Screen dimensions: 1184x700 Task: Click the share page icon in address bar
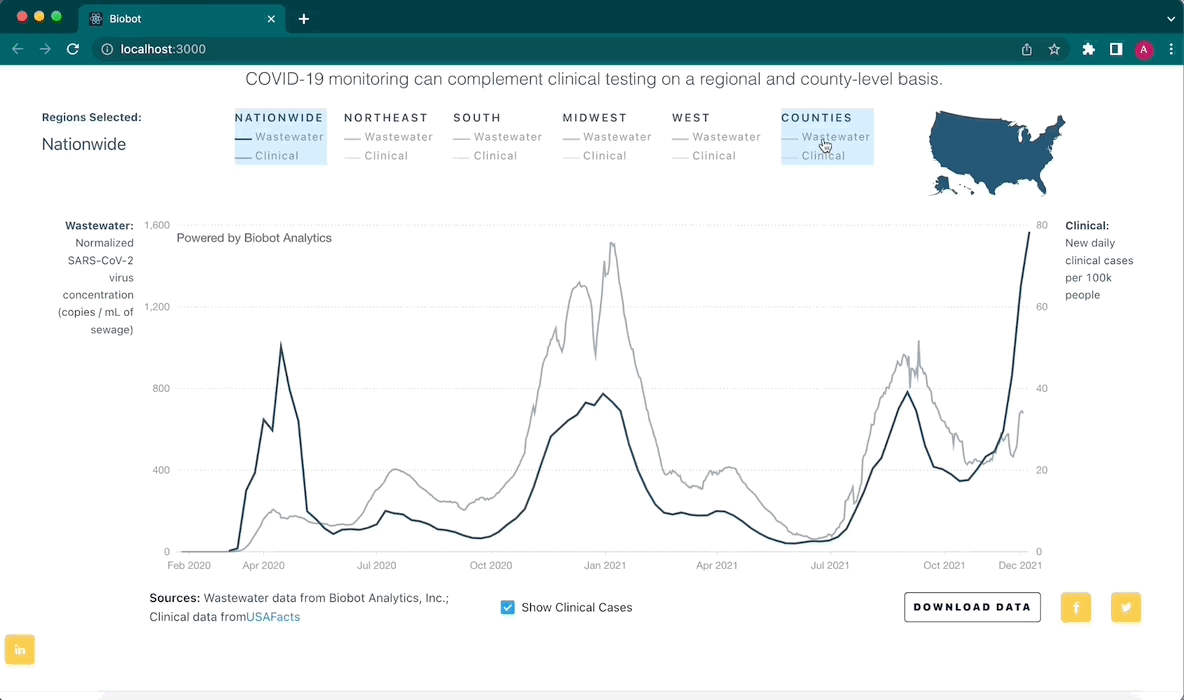click(x=1027, y=49)
